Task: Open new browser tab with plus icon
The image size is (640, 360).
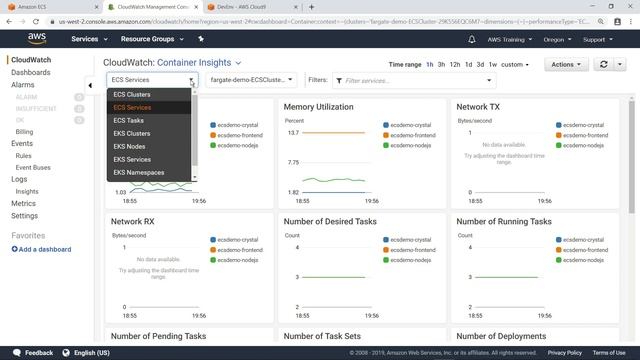Action: click(x=311, y=7)
